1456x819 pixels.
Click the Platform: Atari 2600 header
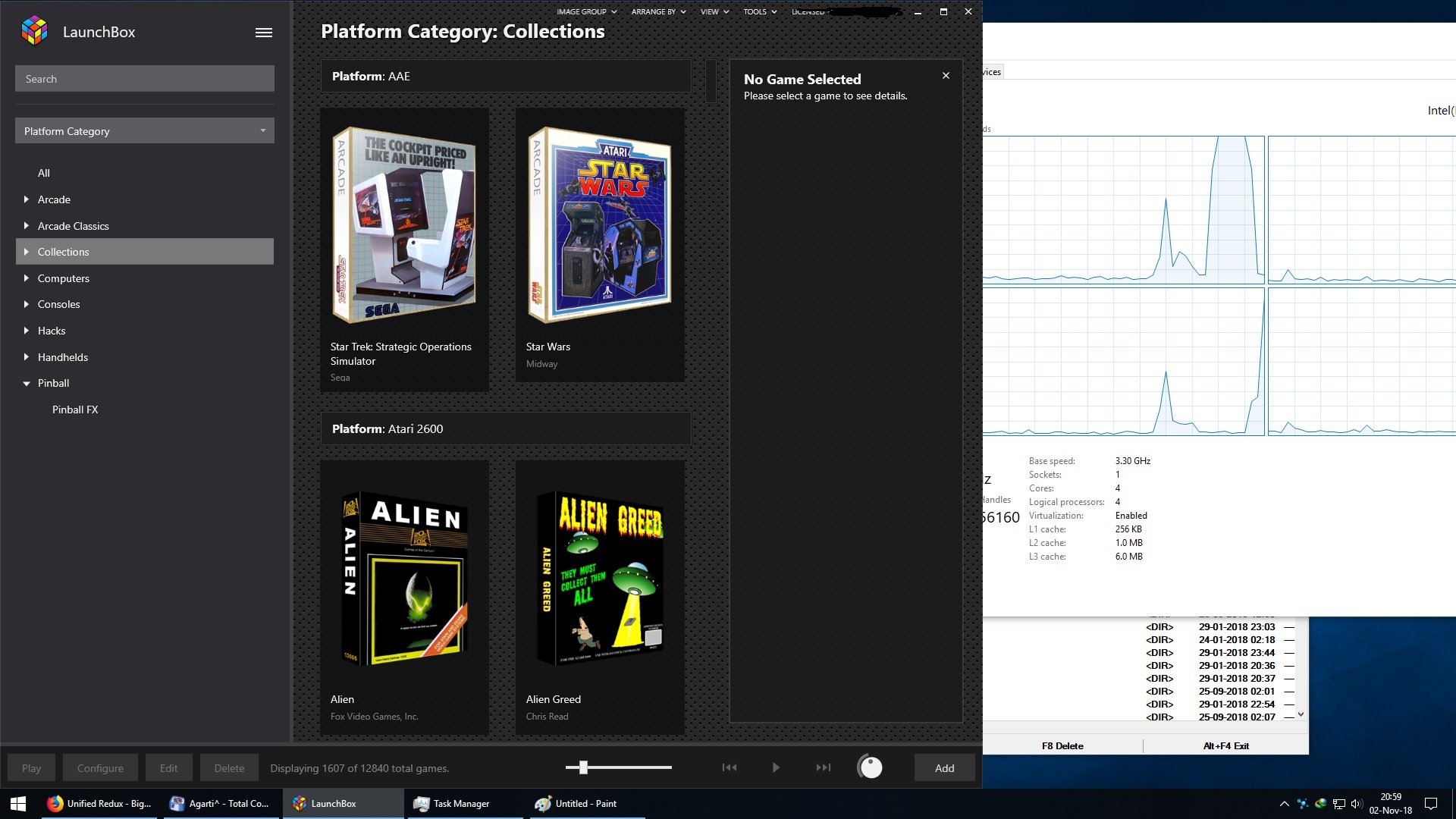pos(506,429)
